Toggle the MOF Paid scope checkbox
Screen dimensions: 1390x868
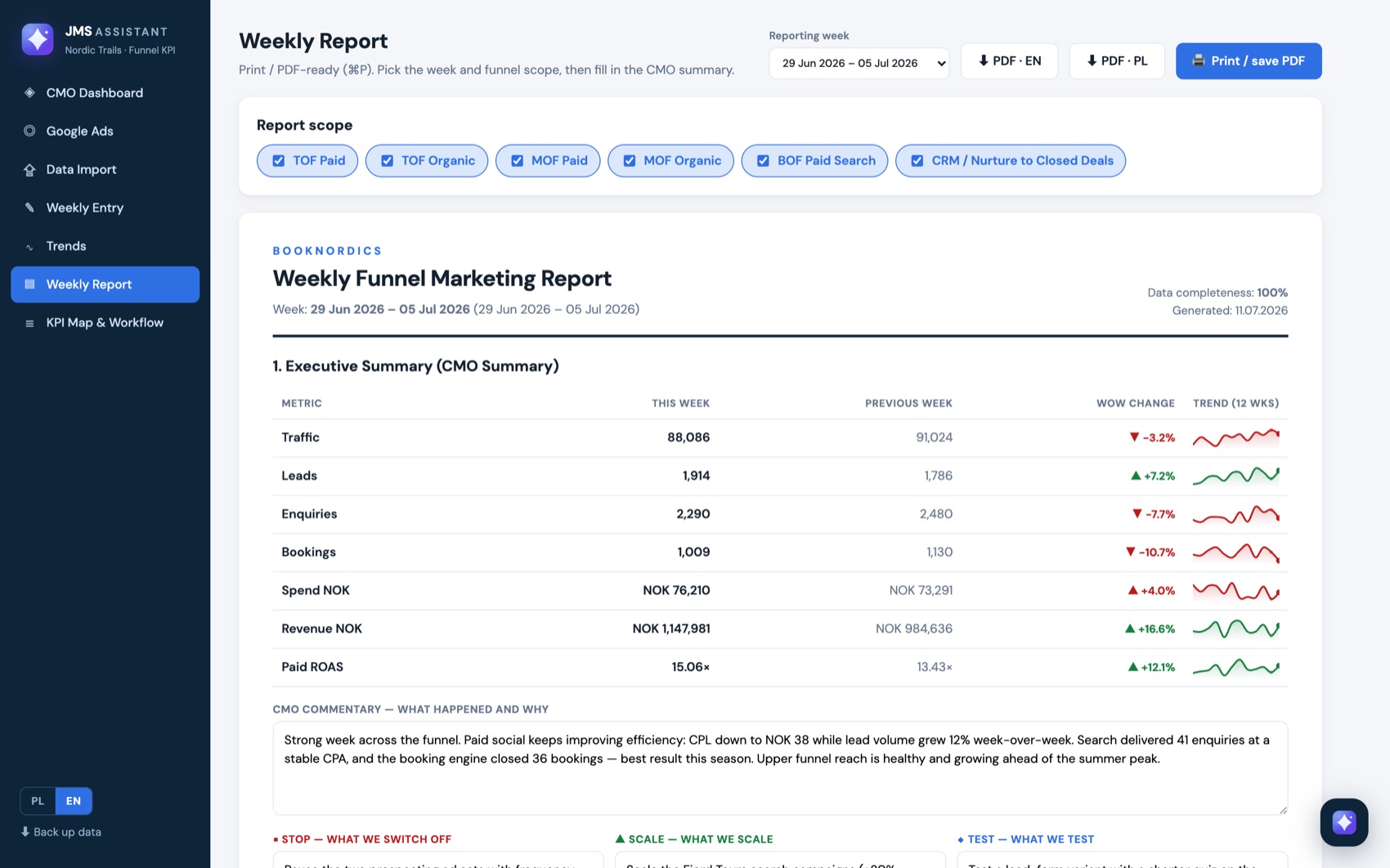[518, 161]
